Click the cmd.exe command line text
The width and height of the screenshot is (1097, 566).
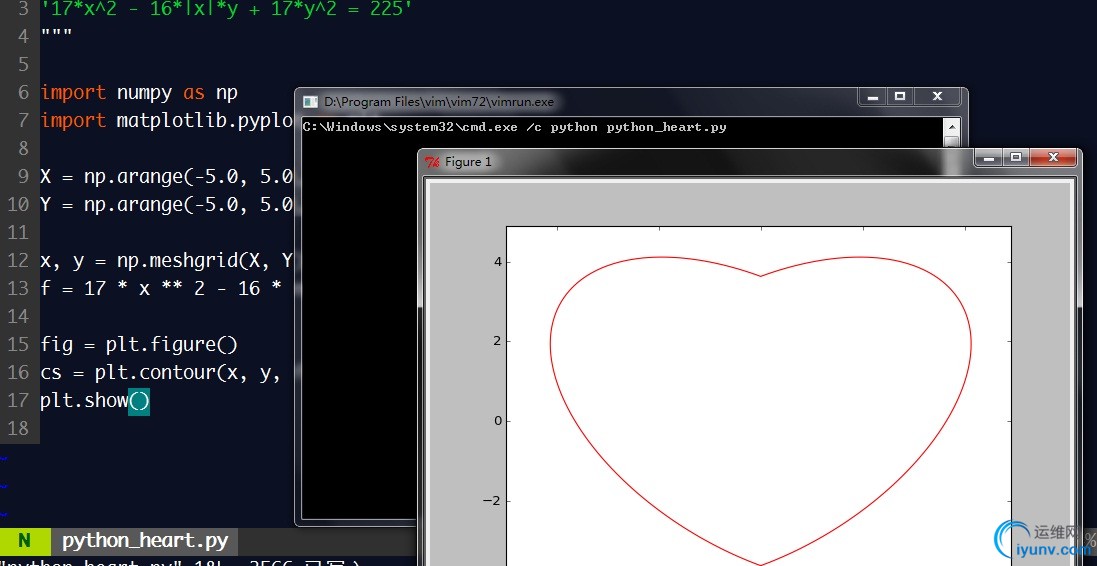pyautogui.click(x=514, y=127)
